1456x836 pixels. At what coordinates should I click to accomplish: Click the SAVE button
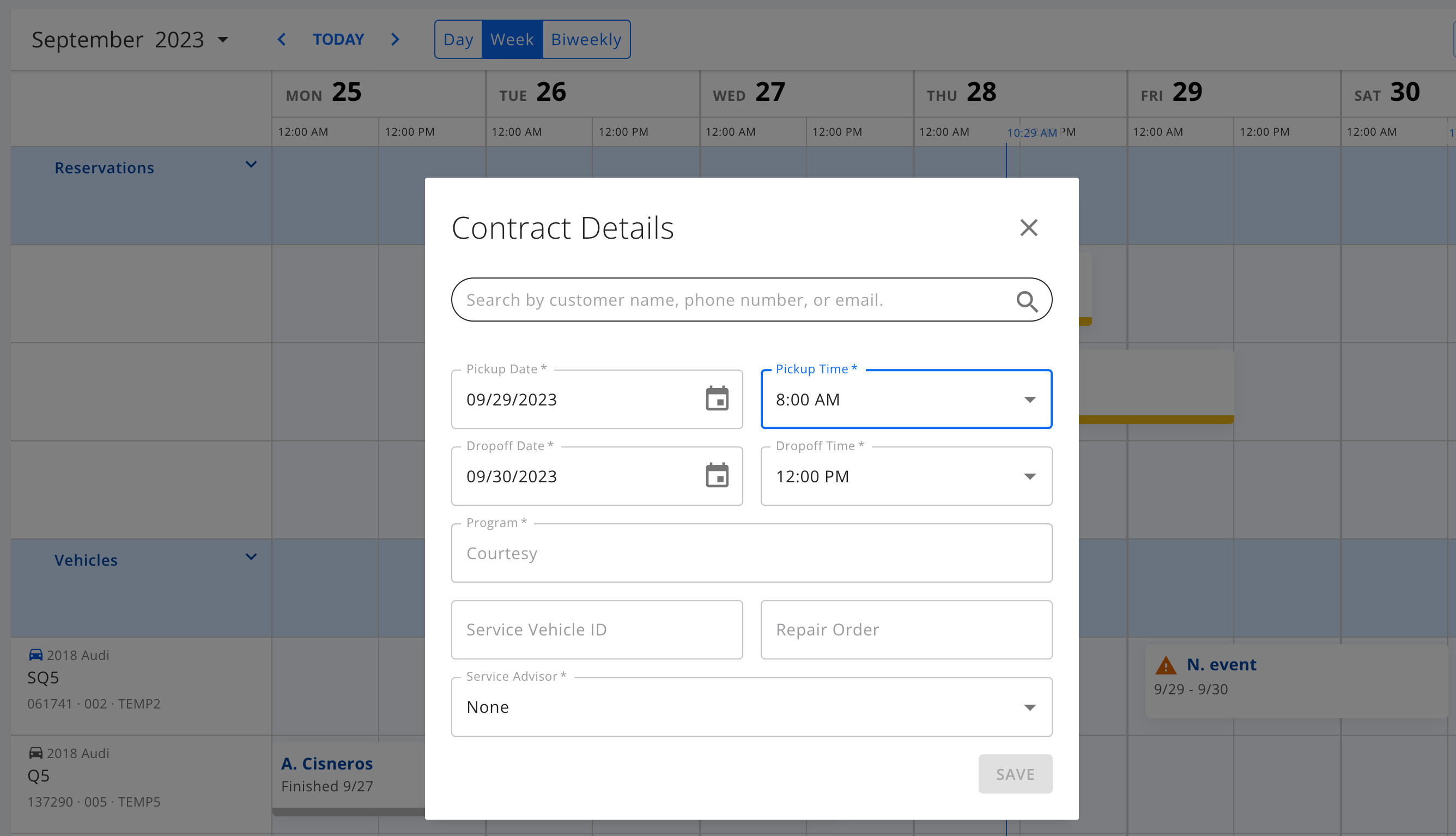point(1015,774)
